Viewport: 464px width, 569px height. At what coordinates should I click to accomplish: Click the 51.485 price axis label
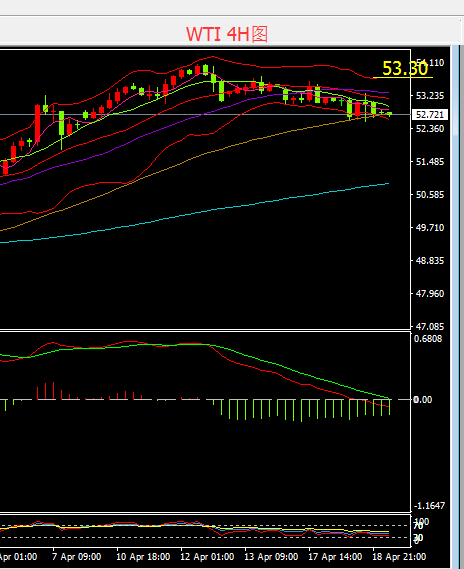(x=430, y=162)
